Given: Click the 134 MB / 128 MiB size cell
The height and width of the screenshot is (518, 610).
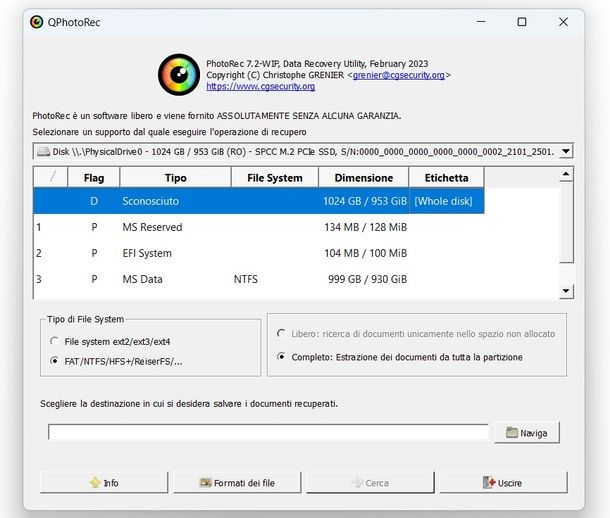Looking at the screenshot, I should tap(366, 227).
